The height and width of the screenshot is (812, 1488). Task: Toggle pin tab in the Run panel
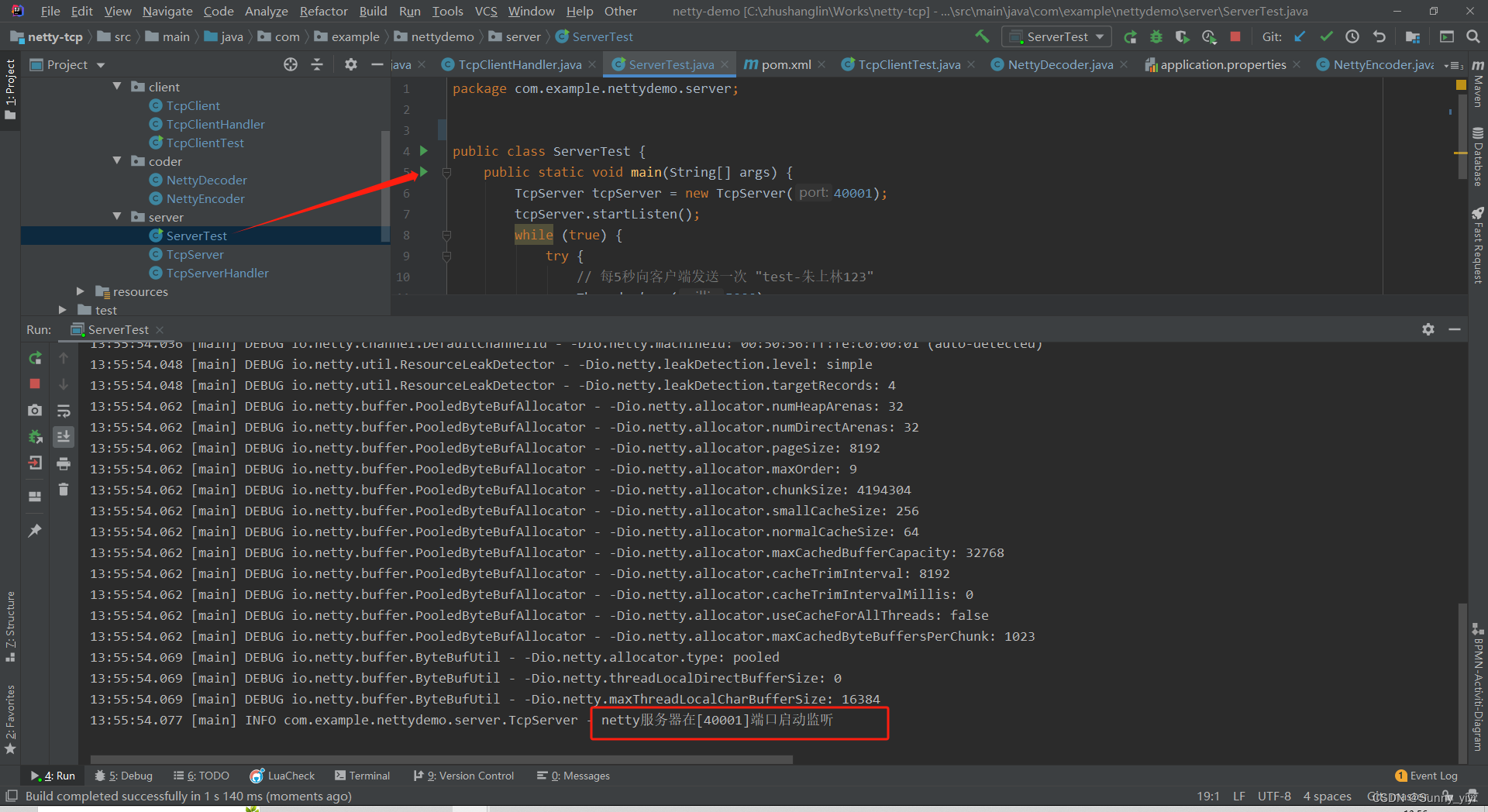pyautogui.click(x=35, y=531)
